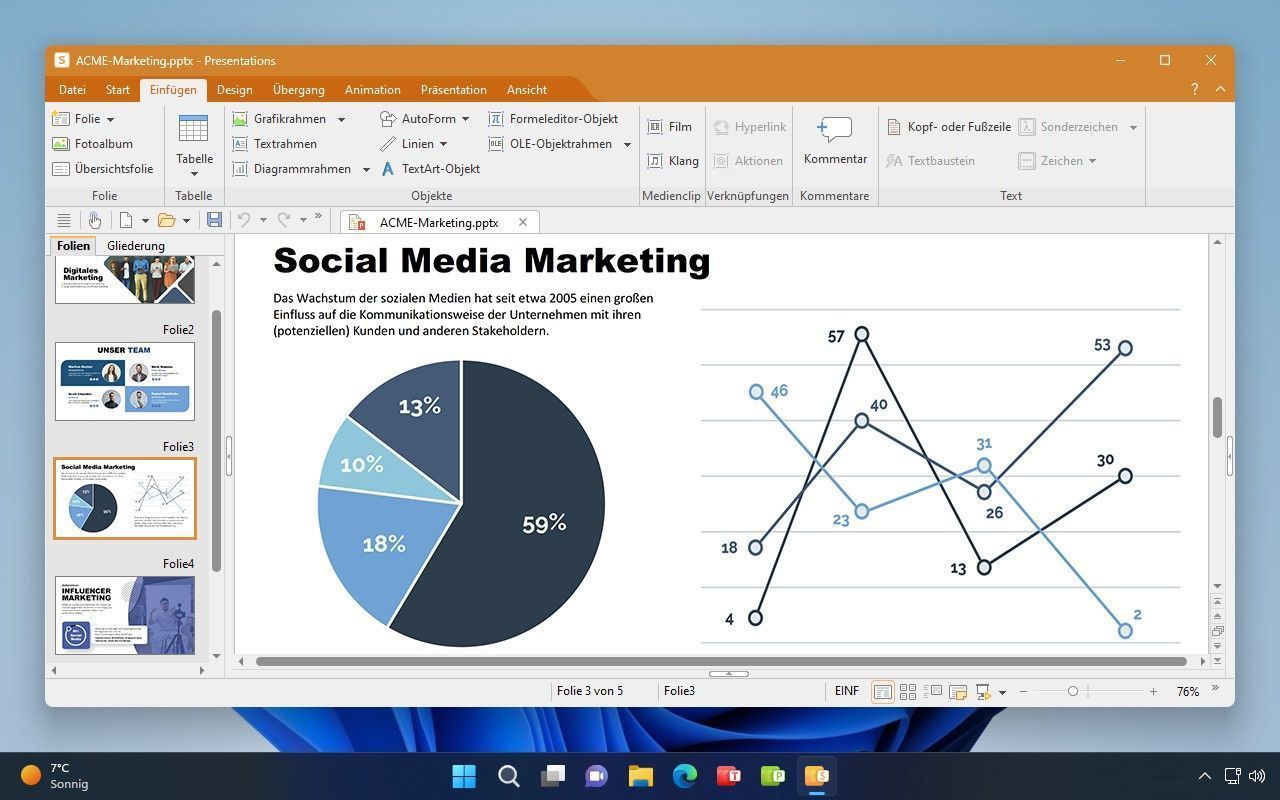
Task: Insert a Film media clip
Action: 670,127
